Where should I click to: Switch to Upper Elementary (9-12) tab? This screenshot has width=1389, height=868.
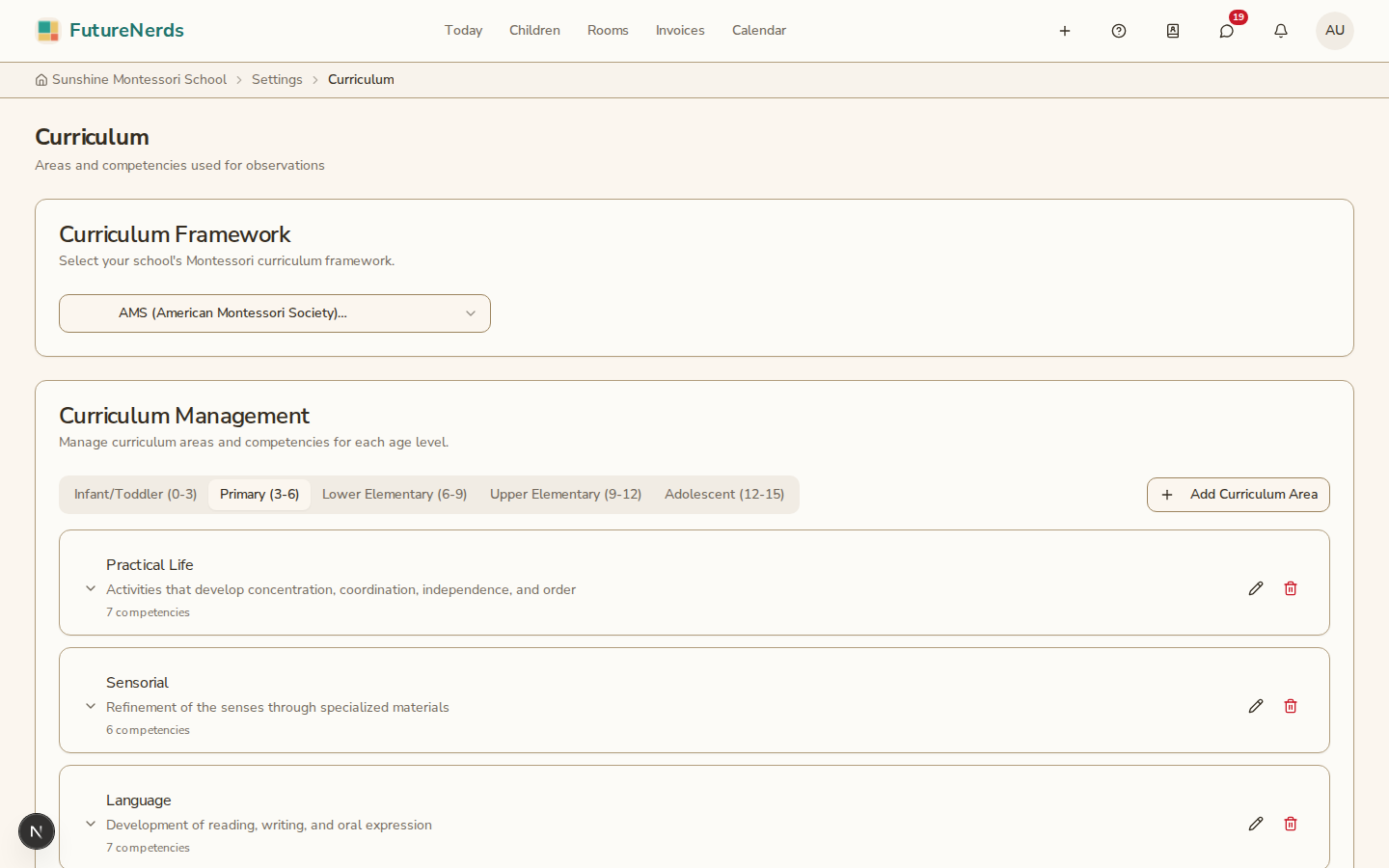tap(566, 495)
